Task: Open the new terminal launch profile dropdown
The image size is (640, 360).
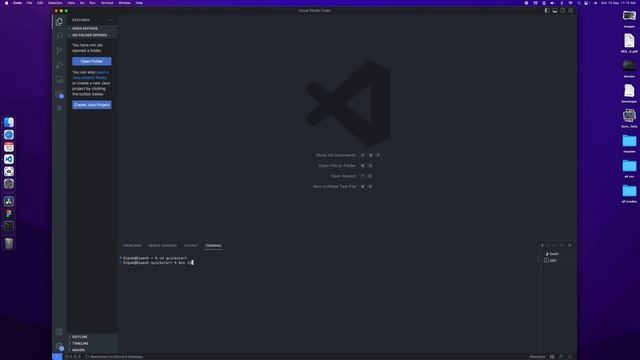Action: [x=547, y=245]
